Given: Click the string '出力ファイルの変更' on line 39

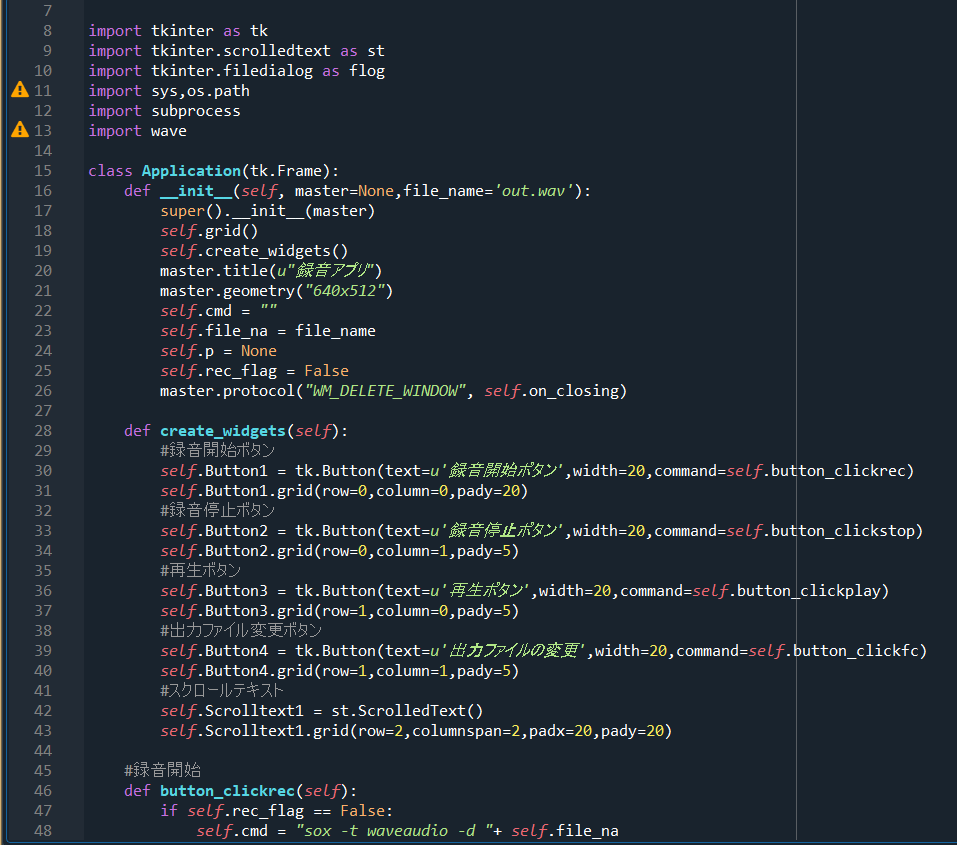Looking at the screenshot, I should pos(513,651).
